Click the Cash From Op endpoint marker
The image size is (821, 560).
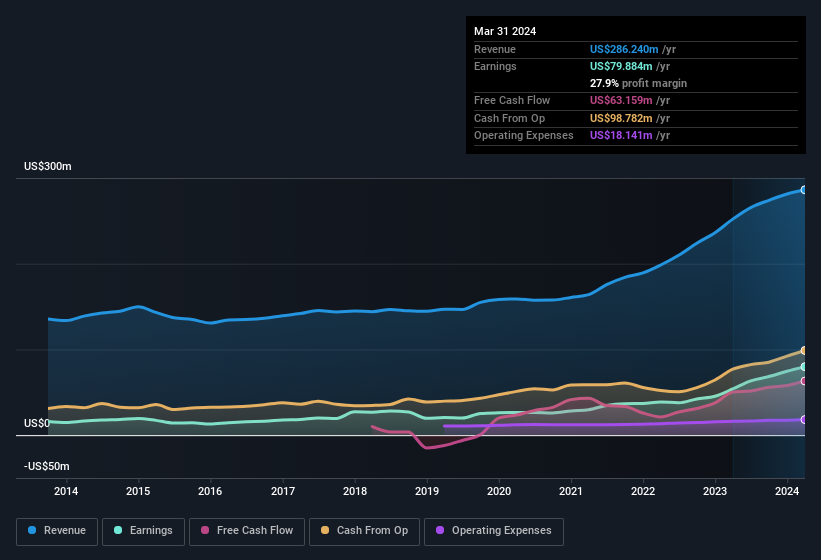tap(804, 351)
